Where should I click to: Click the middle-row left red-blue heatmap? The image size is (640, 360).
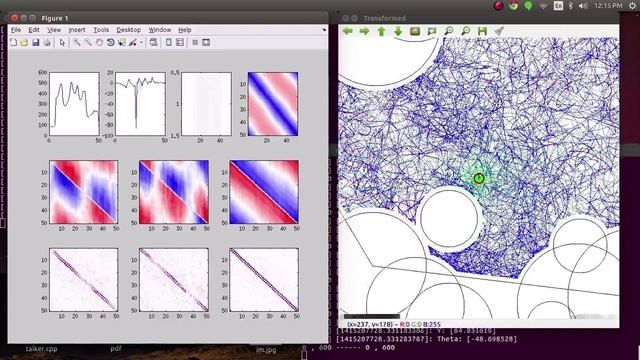(x=84, y=192)
